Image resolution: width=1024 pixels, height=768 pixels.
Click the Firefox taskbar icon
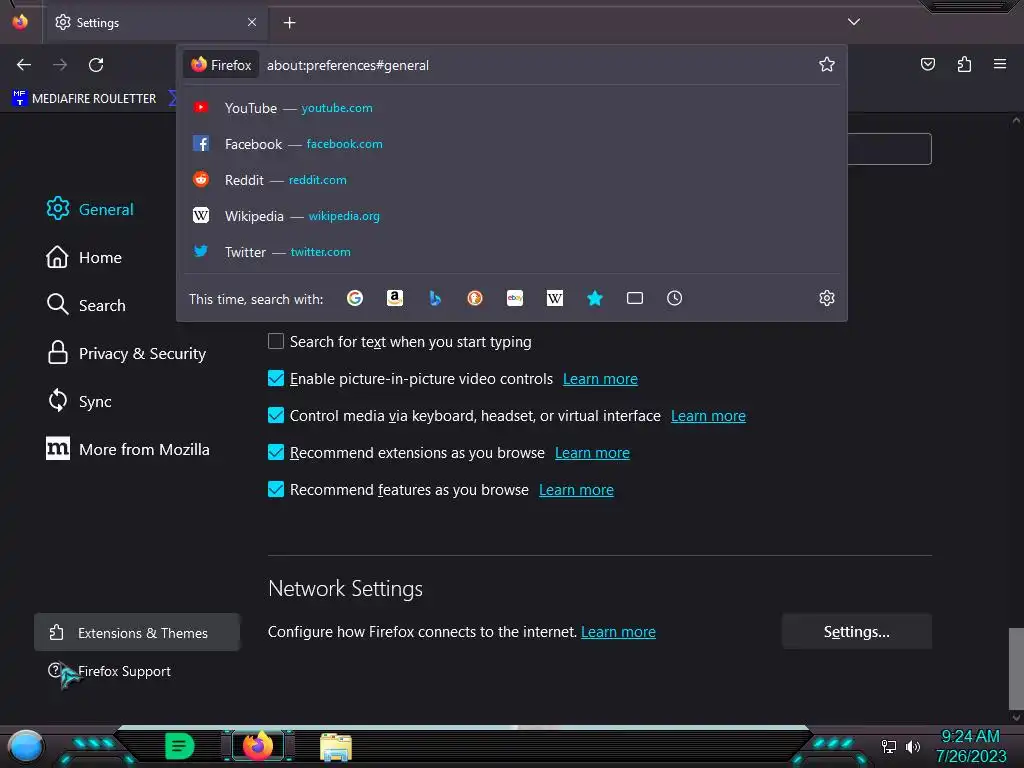click(x=258, y=746)
